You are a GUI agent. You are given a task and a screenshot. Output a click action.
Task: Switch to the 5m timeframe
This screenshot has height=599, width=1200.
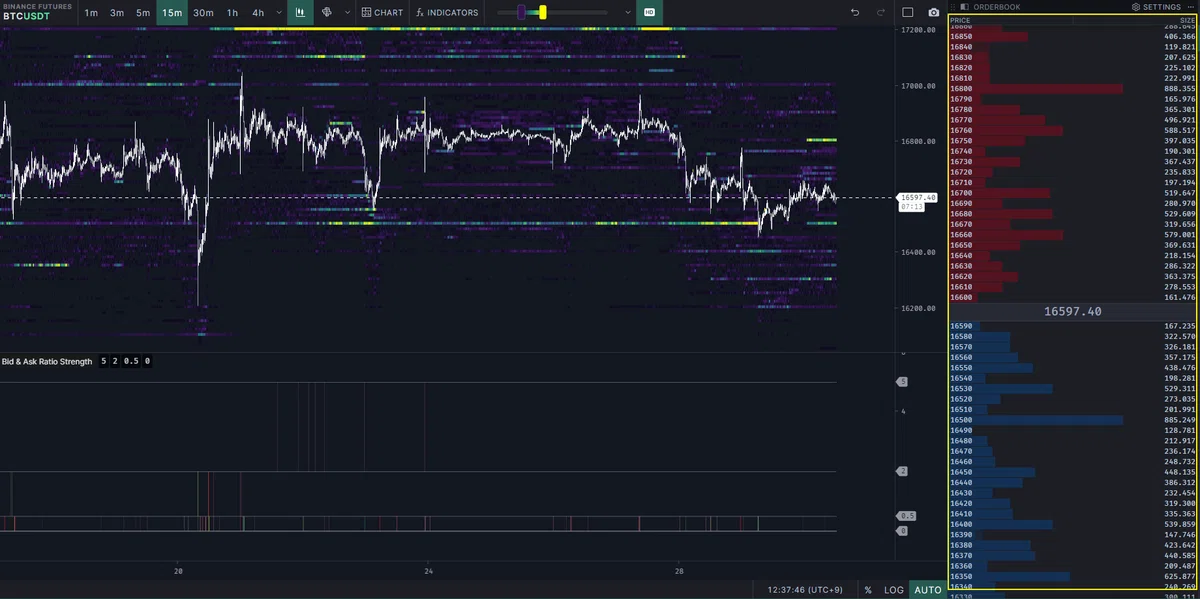(x=143, y=12)
